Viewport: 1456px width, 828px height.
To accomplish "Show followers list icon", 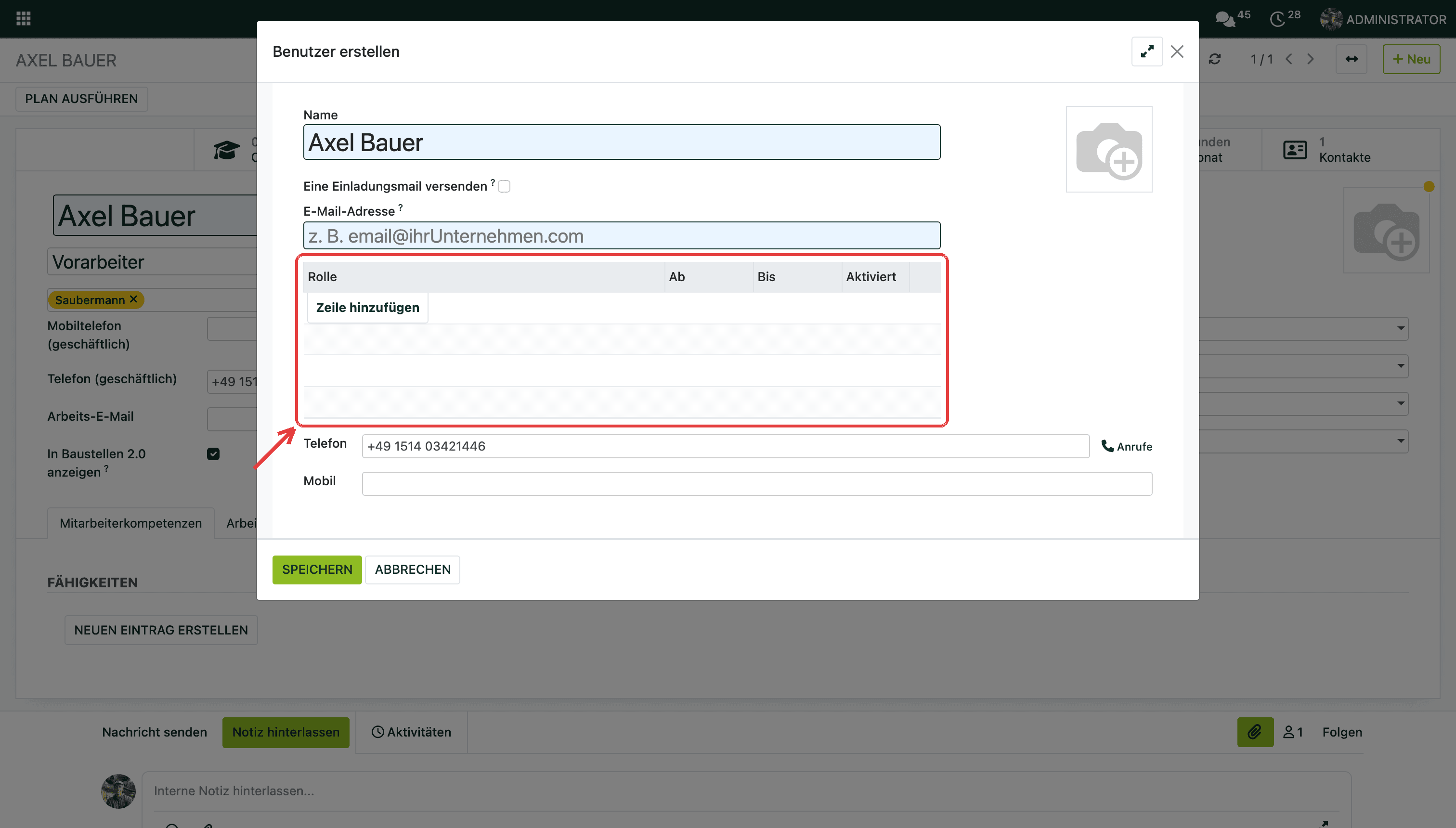I will (x=1293, y=733).
